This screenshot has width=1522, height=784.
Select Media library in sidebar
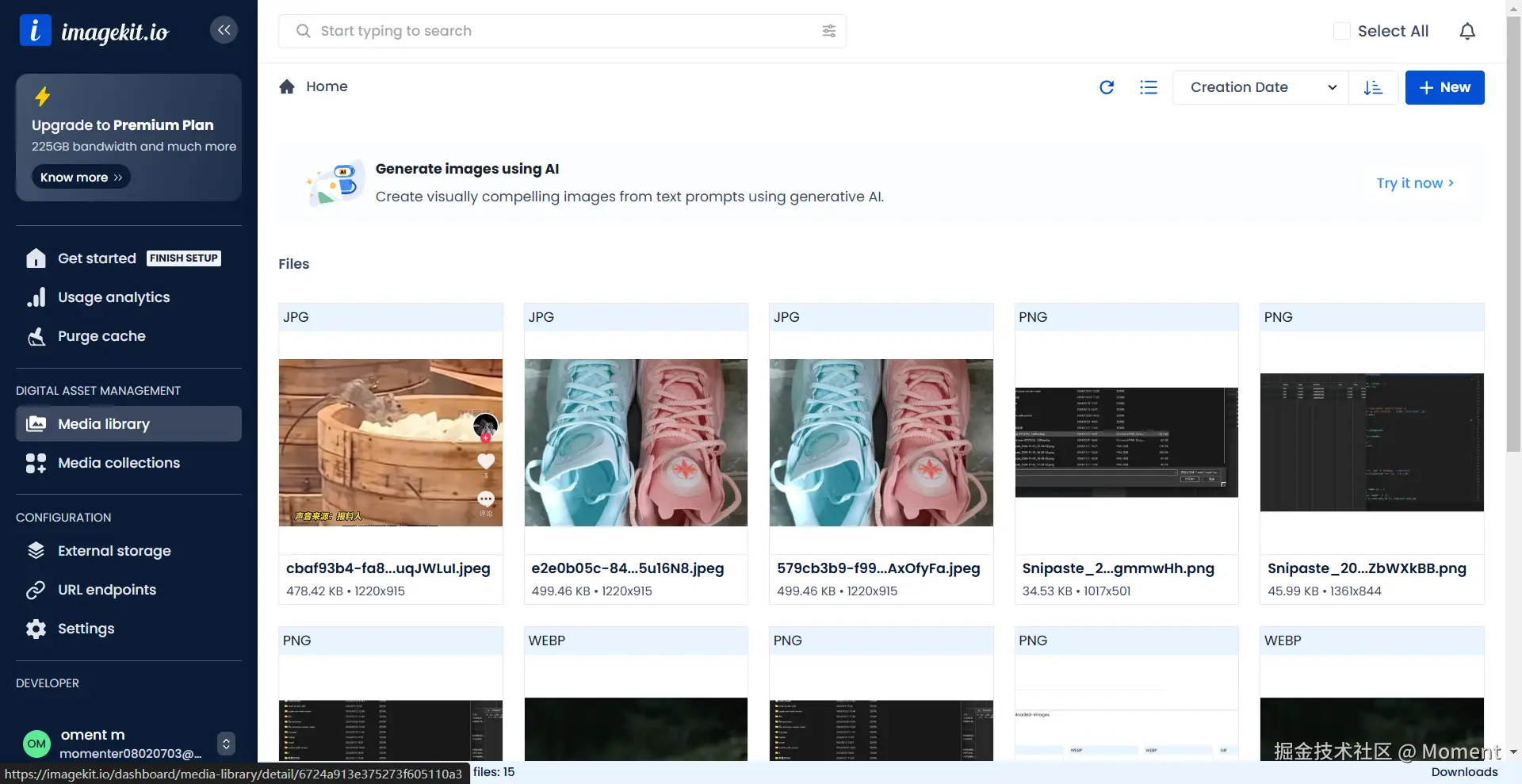[x=128, y=424]
